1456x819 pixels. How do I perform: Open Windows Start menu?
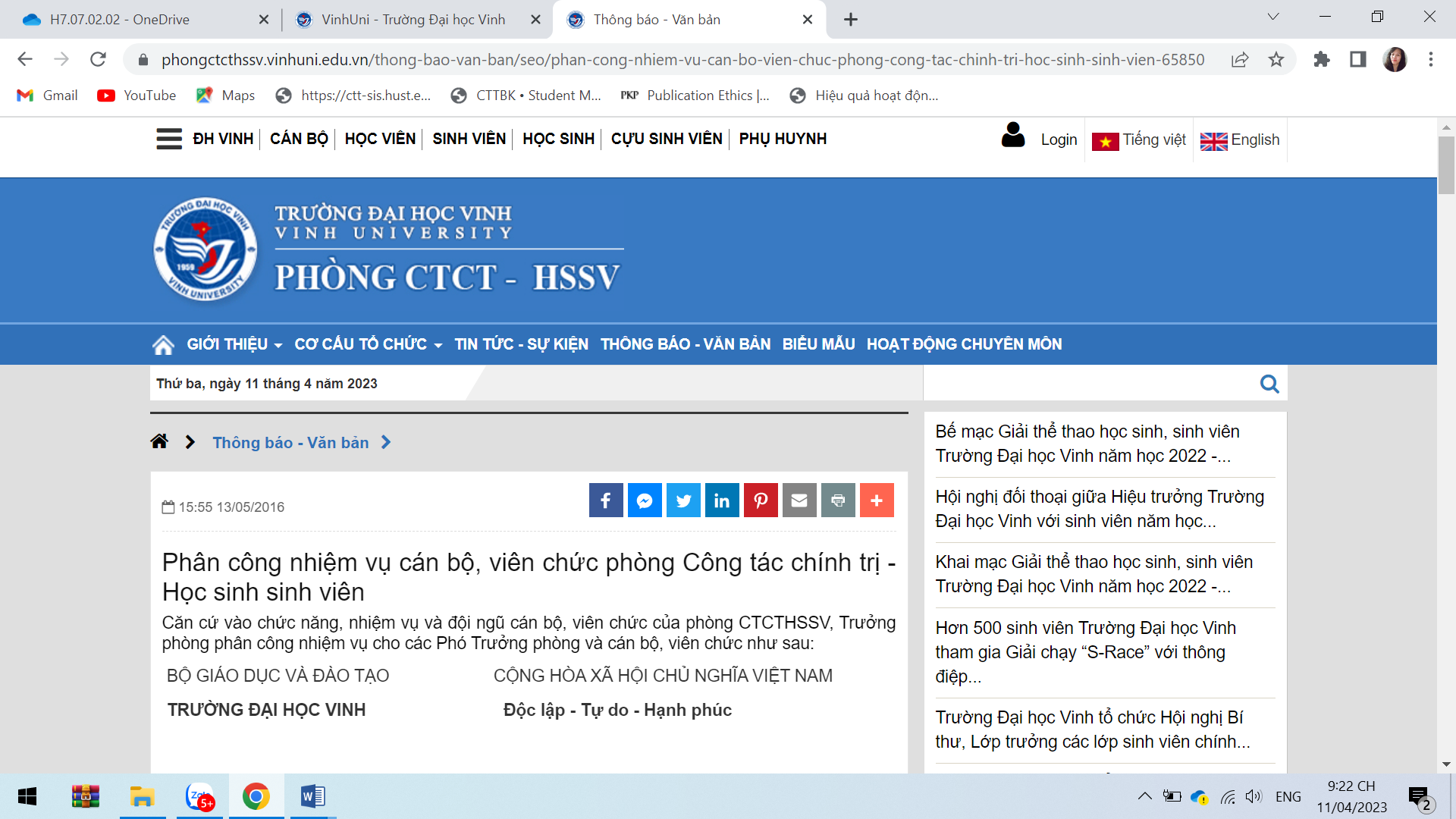(x=27, y=796)
